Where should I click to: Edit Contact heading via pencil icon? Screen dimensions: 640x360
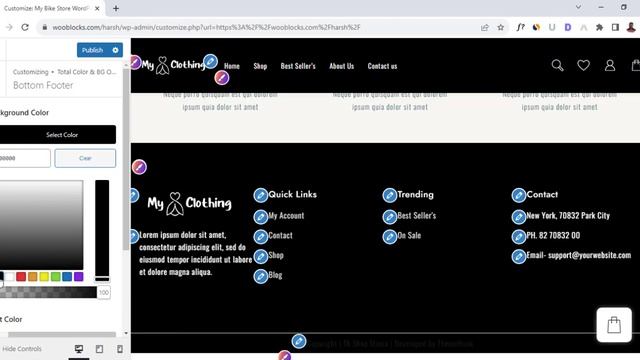[x=518, y=195]
